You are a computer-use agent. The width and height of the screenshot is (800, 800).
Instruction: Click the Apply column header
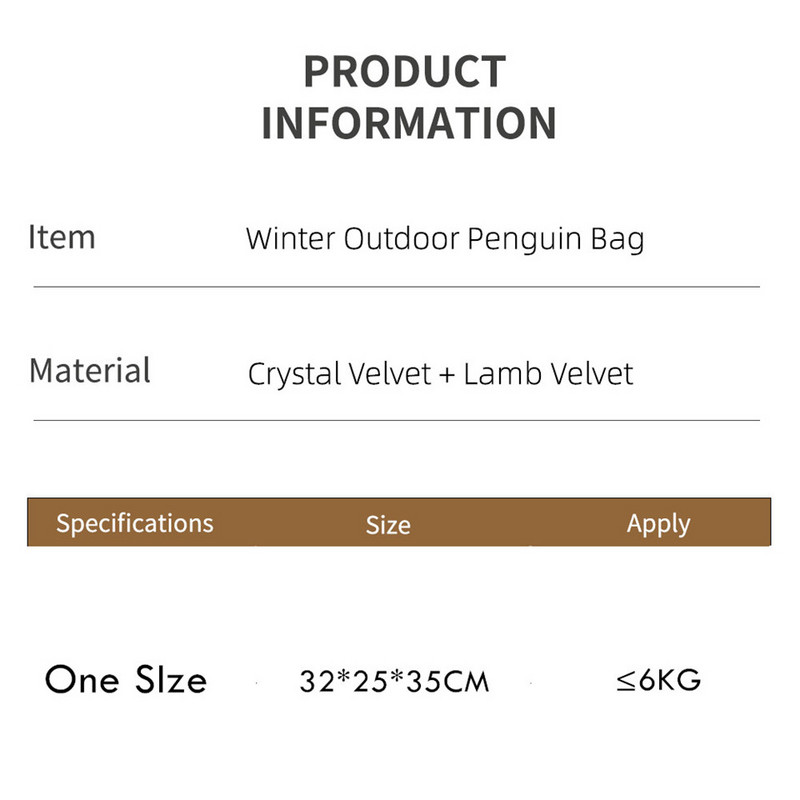click(658, 524)
